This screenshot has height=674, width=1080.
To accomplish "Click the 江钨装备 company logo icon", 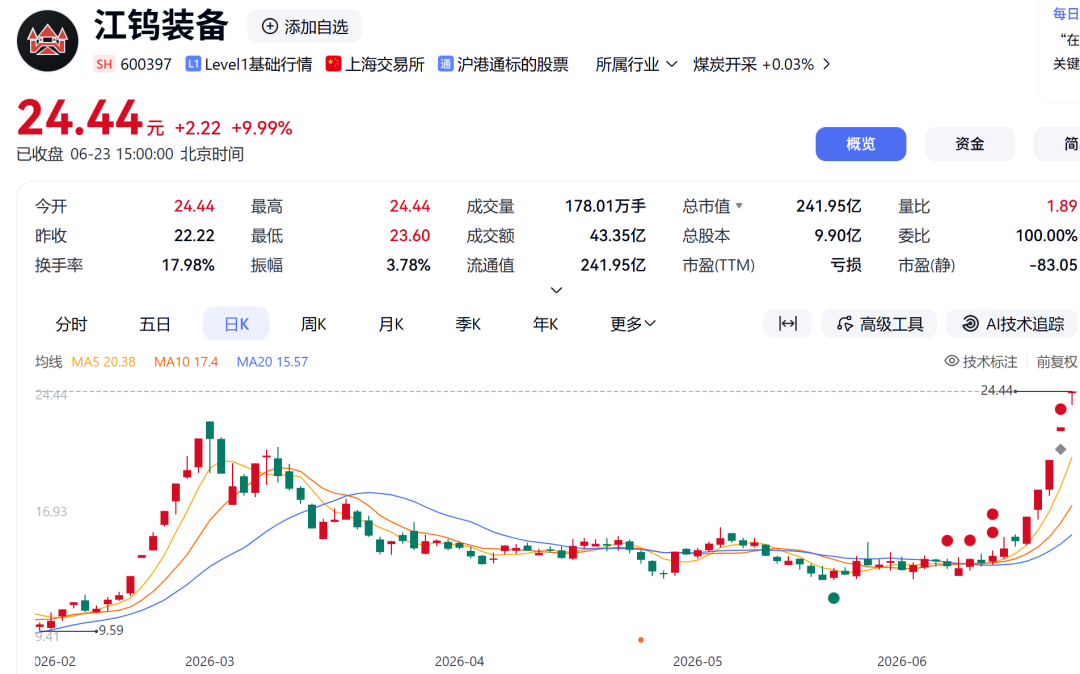I will click(x=48, y=41).
